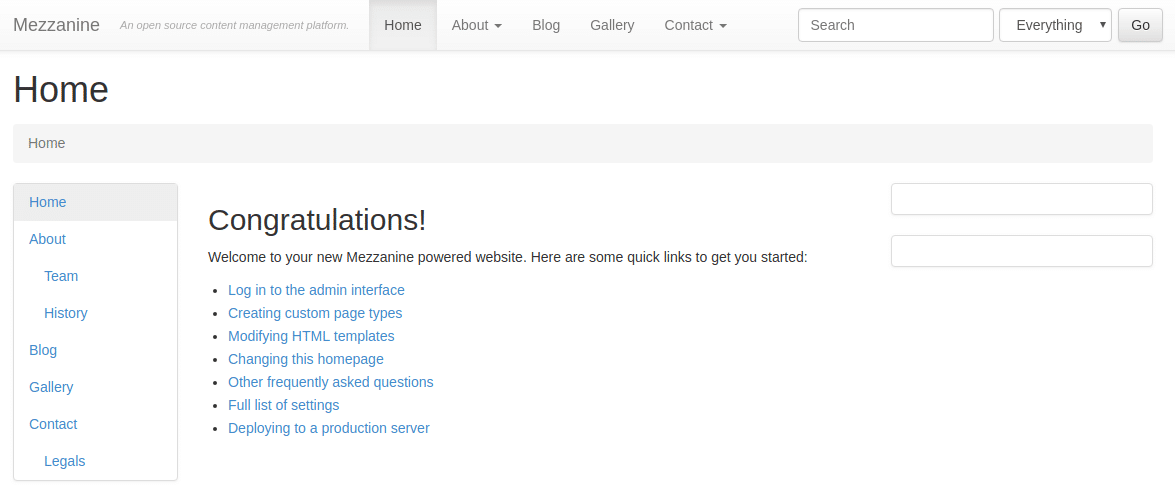
Task: Open Contact in the left sidebar
Action: [95, 424]
